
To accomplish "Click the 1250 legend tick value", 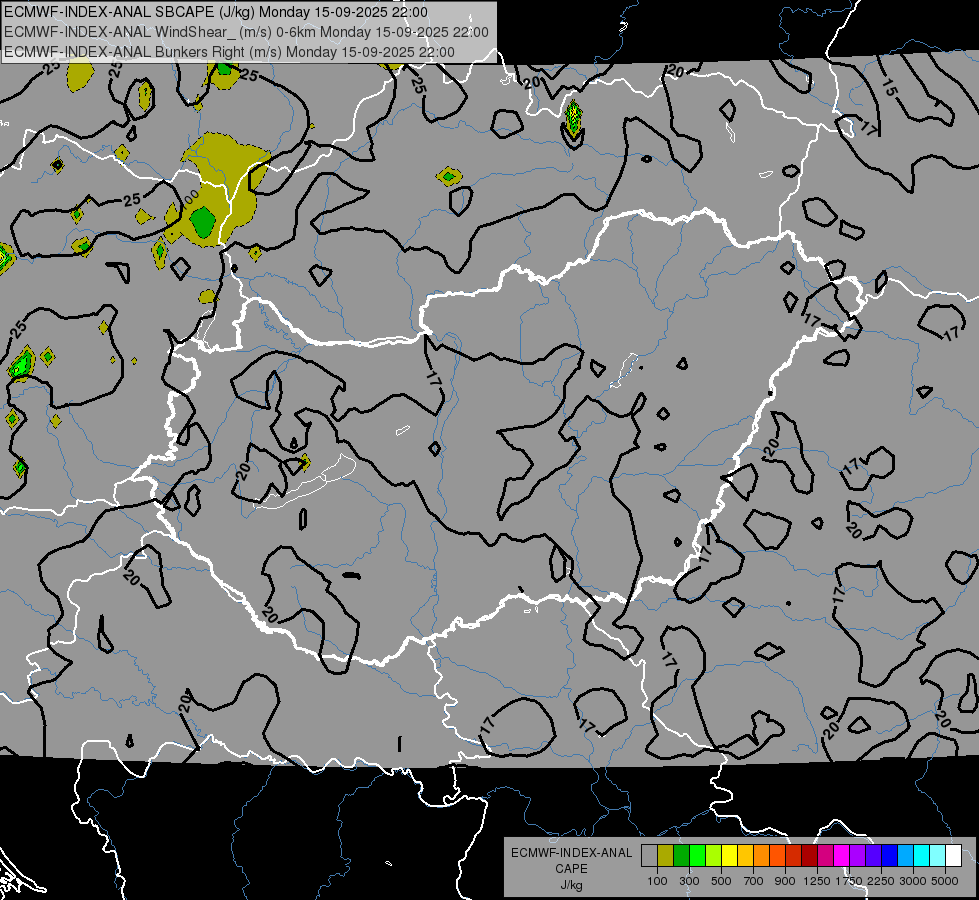I will click(x=817, y=881).
